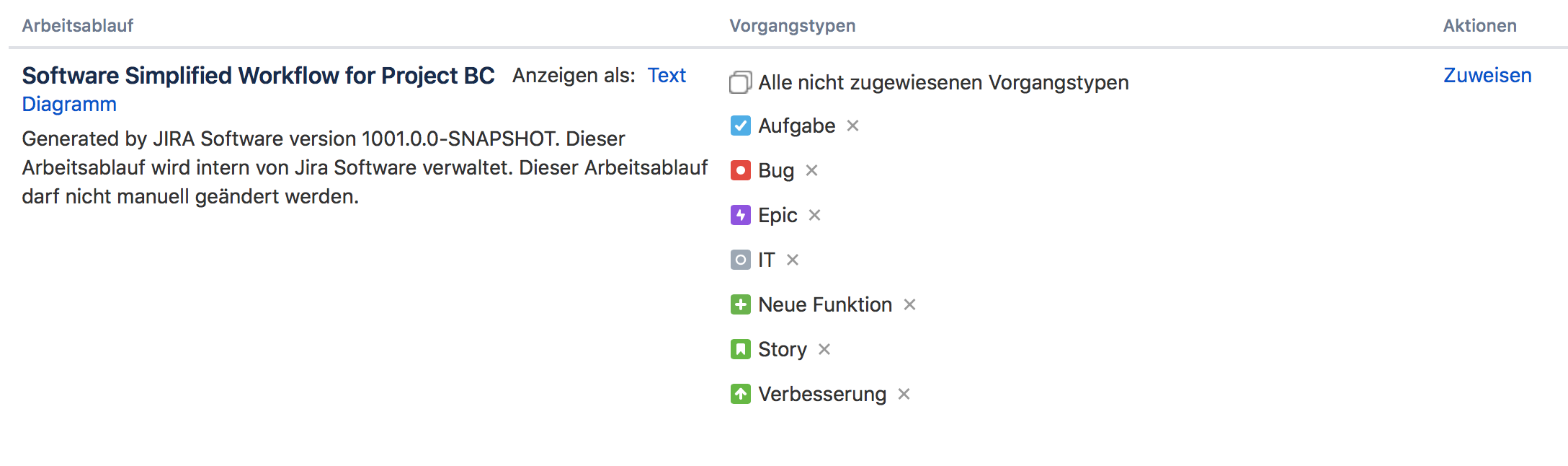The image size is (1568, 466).
Task: Click the Verbesserung label text
Action: [x=822, y=395]
